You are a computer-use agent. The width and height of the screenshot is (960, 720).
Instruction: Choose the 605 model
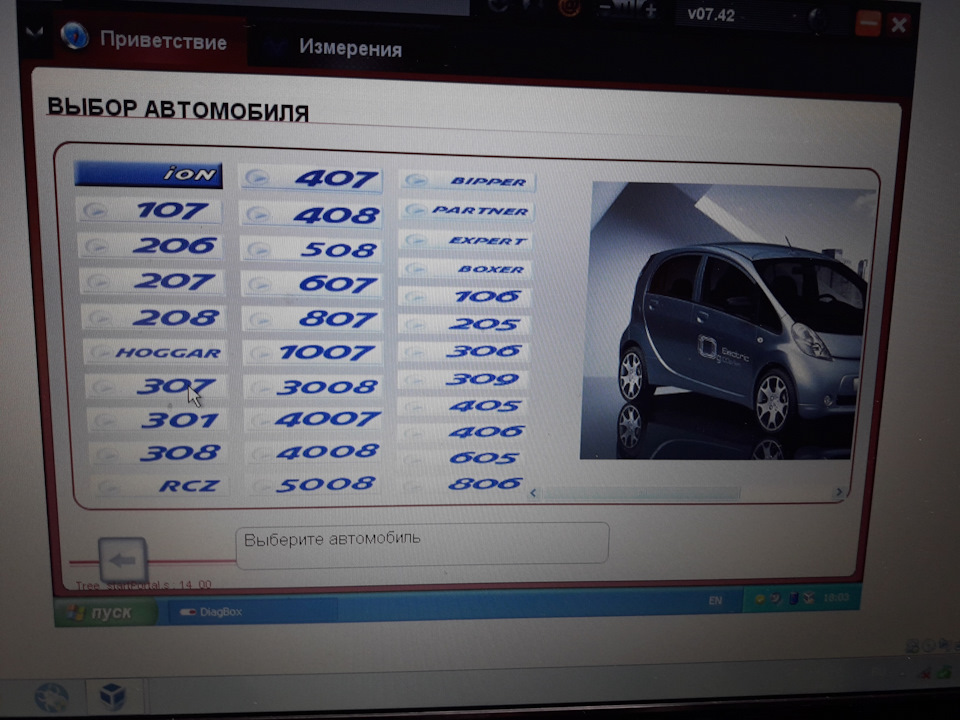[462, 457]
